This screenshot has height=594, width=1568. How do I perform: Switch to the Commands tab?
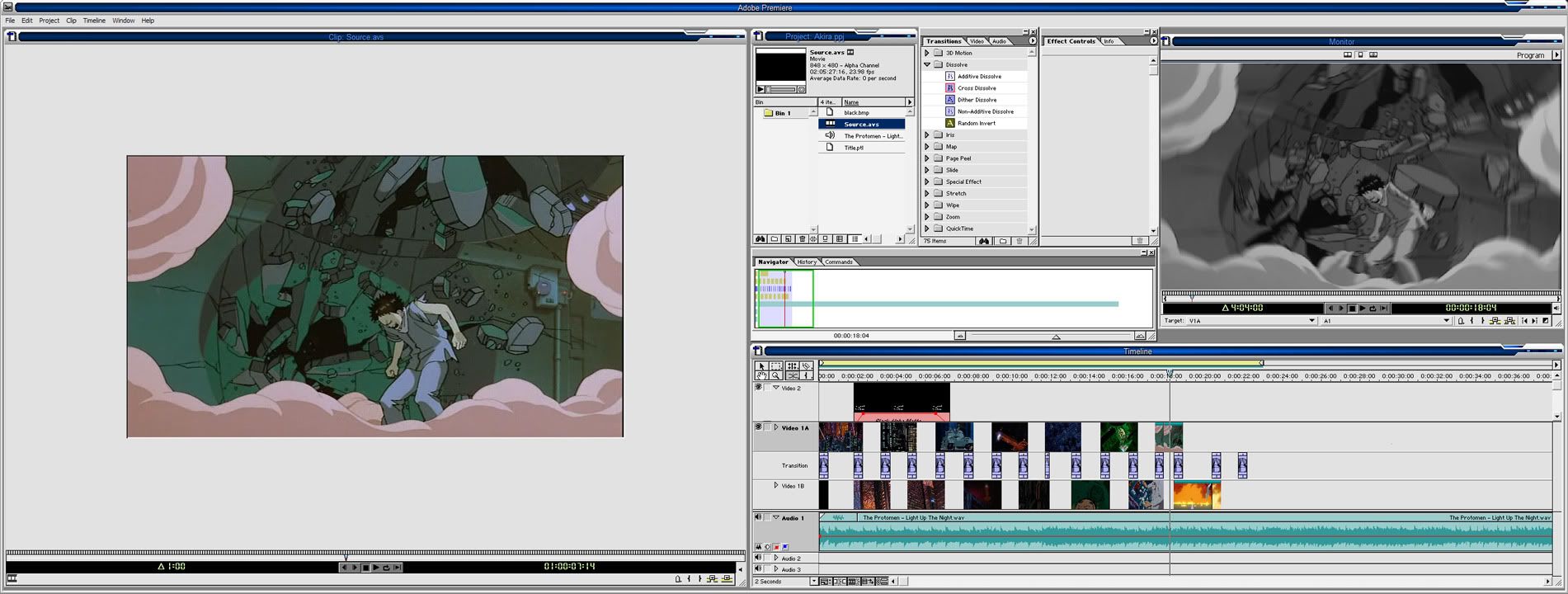tap(838, 262)
